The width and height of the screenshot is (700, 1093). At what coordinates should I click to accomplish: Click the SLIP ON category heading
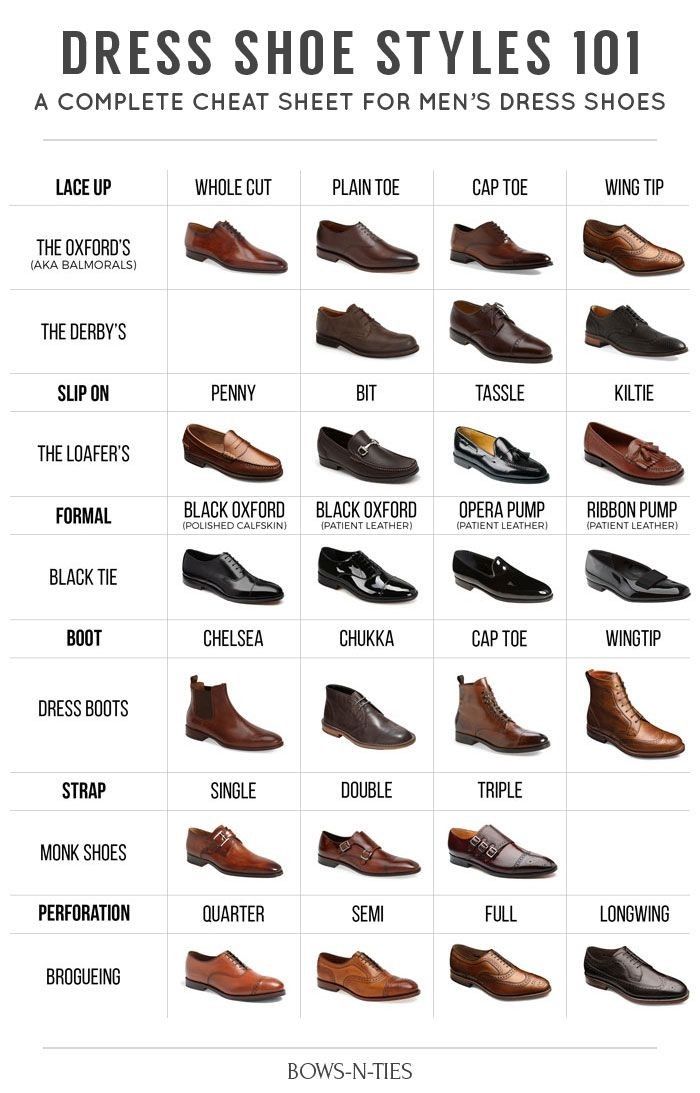(x=84, y=393)
